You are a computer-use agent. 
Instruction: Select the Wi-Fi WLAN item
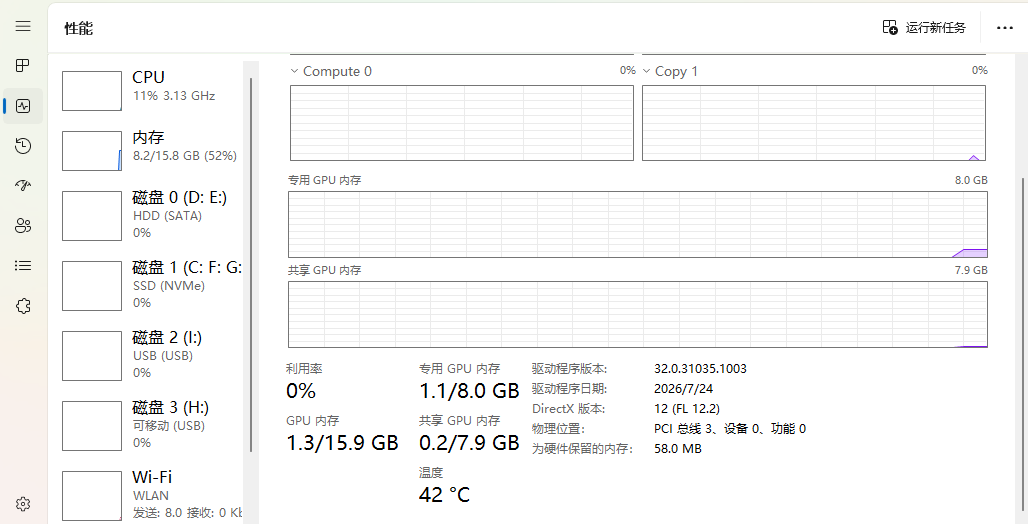152,495
